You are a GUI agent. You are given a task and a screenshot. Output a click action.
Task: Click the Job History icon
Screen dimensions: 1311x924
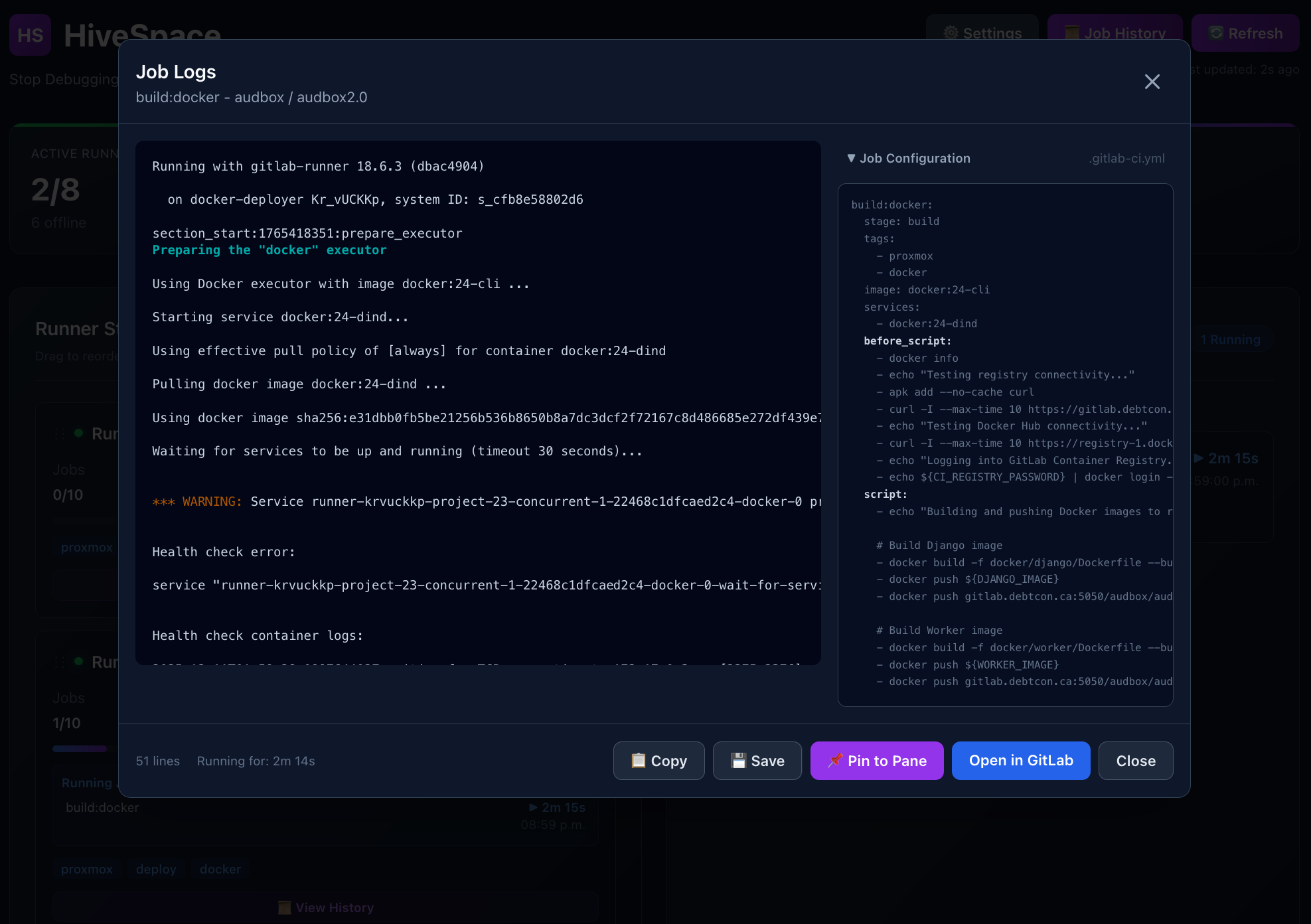click(x=1071, y=33)
